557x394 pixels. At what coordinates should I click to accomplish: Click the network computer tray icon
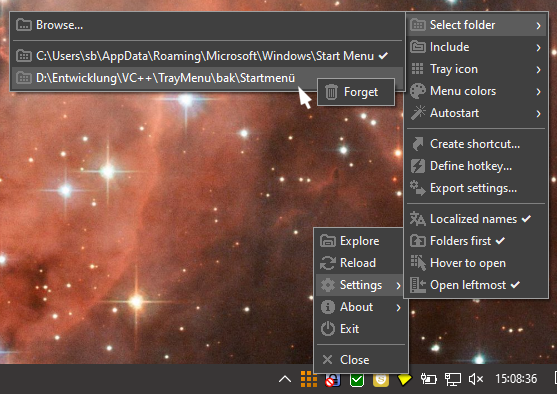pyautogui.click(x=453, y=379)
